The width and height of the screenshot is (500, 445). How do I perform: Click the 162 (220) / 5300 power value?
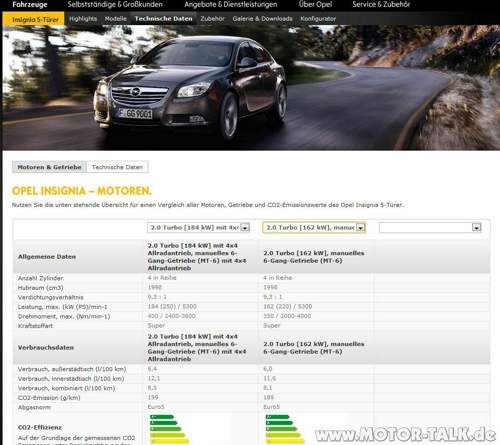tap(288, 306)
